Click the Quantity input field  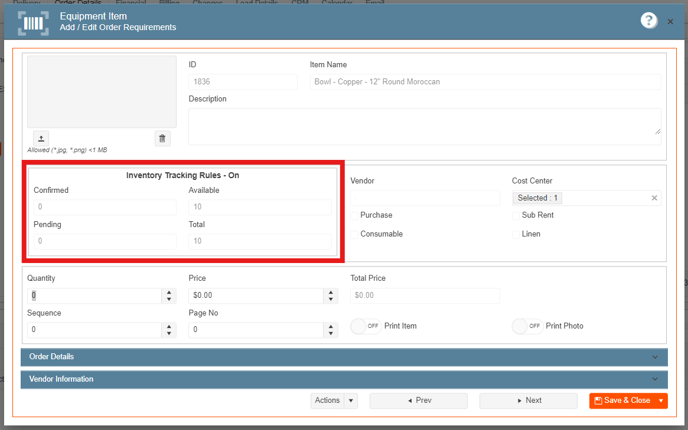[94, 295]
